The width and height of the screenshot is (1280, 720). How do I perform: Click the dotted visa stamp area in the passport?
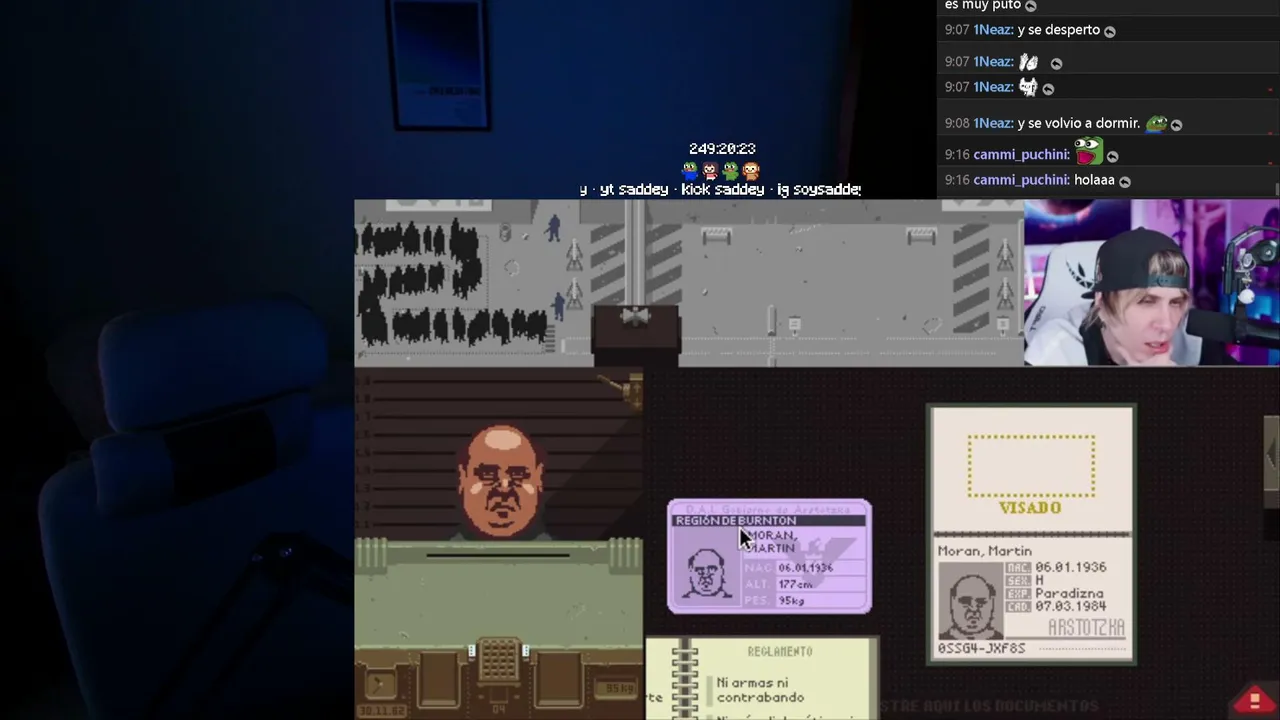1030,466
